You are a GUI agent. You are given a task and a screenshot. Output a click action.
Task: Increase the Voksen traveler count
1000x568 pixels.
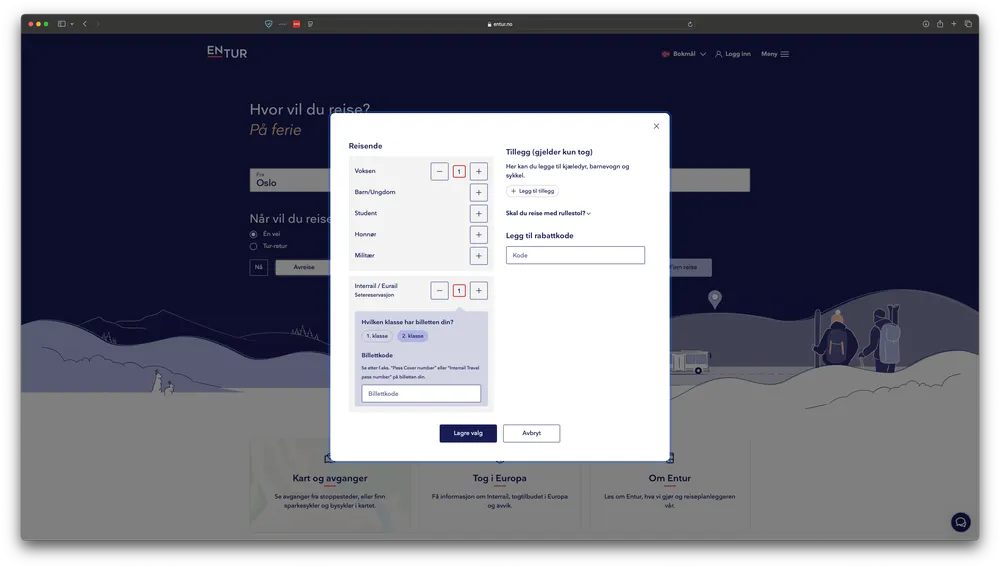tap(479, 171)
